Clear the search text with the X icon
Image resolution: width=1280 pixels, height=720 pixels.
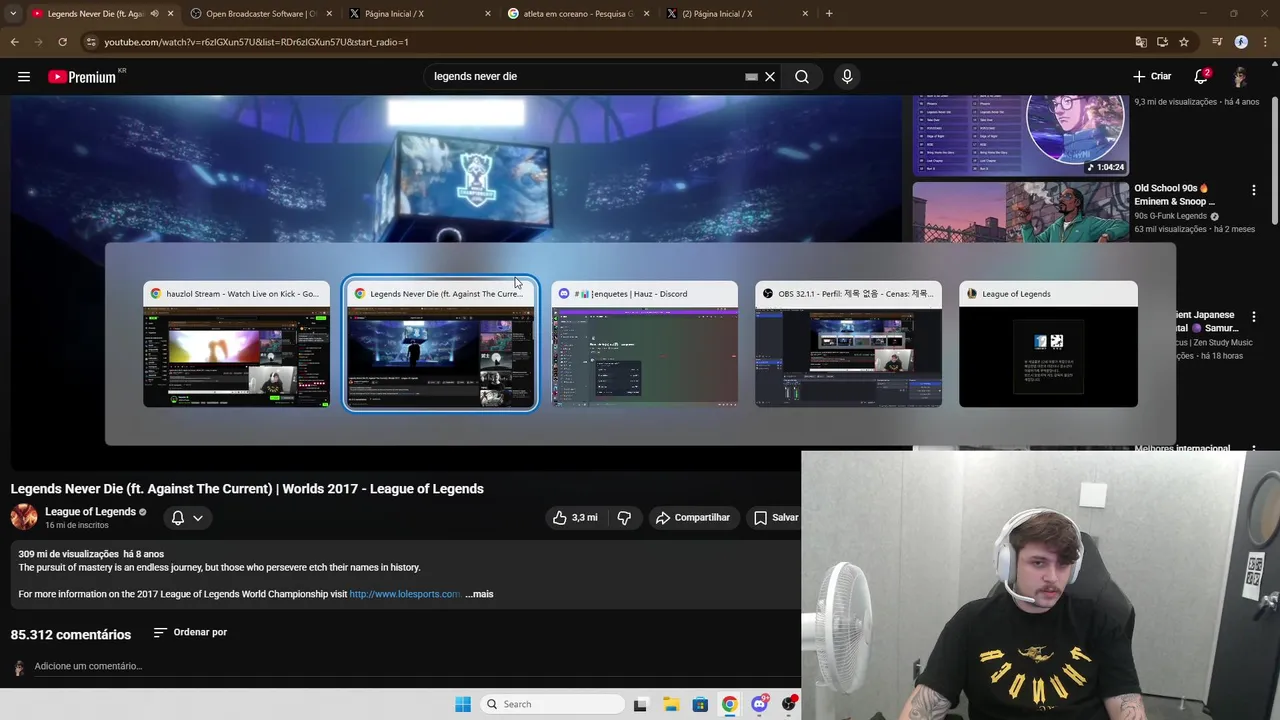770,76
